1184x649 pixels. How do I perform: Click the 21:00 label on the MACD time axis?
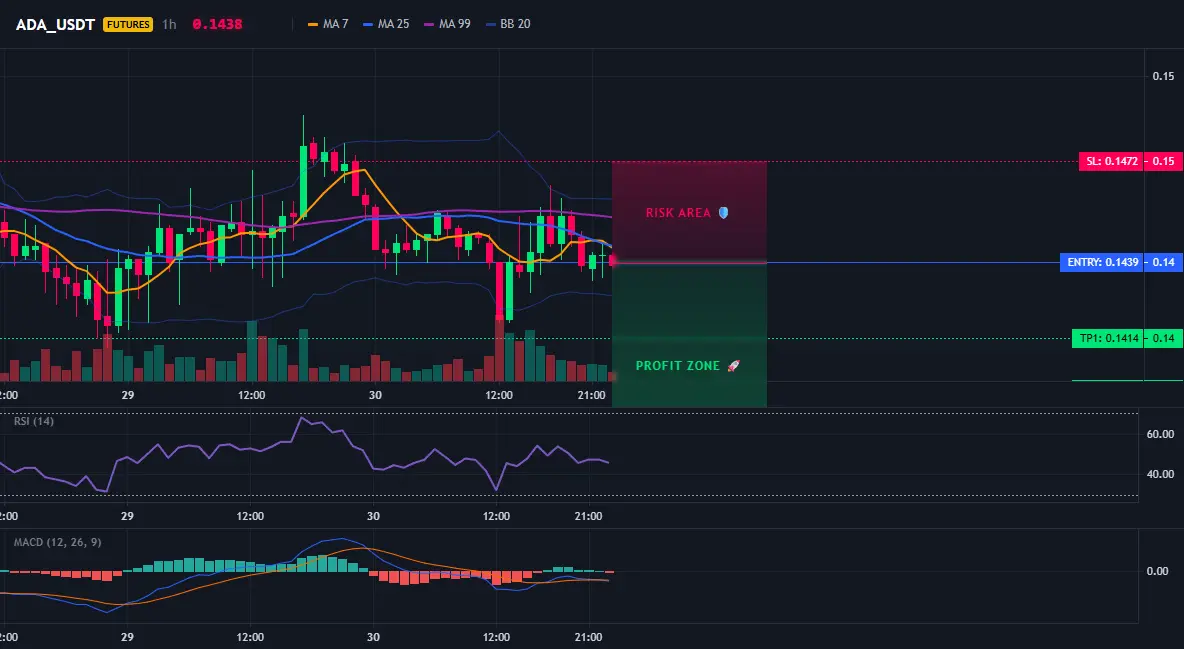[x=589, y=637]
